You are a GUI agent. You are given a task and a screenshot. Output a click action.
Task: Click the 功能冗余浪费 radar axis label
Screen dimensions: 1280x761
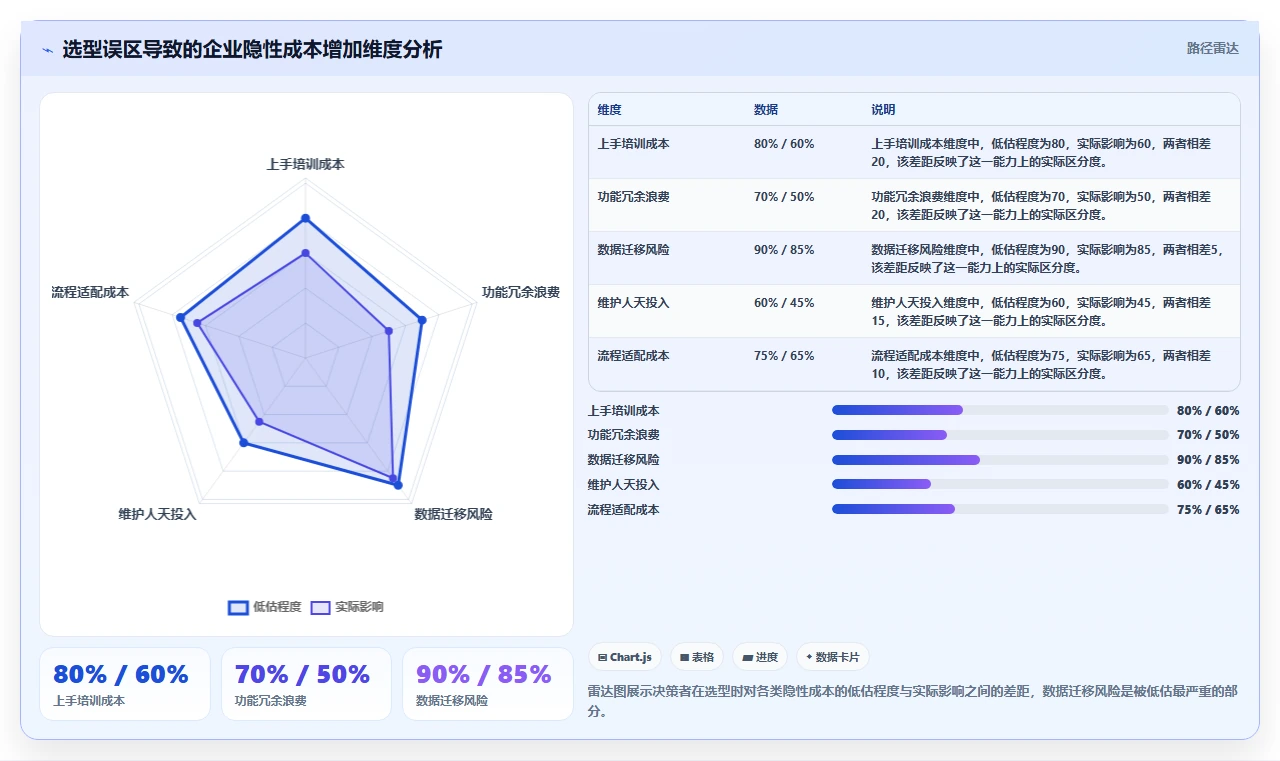520,293
